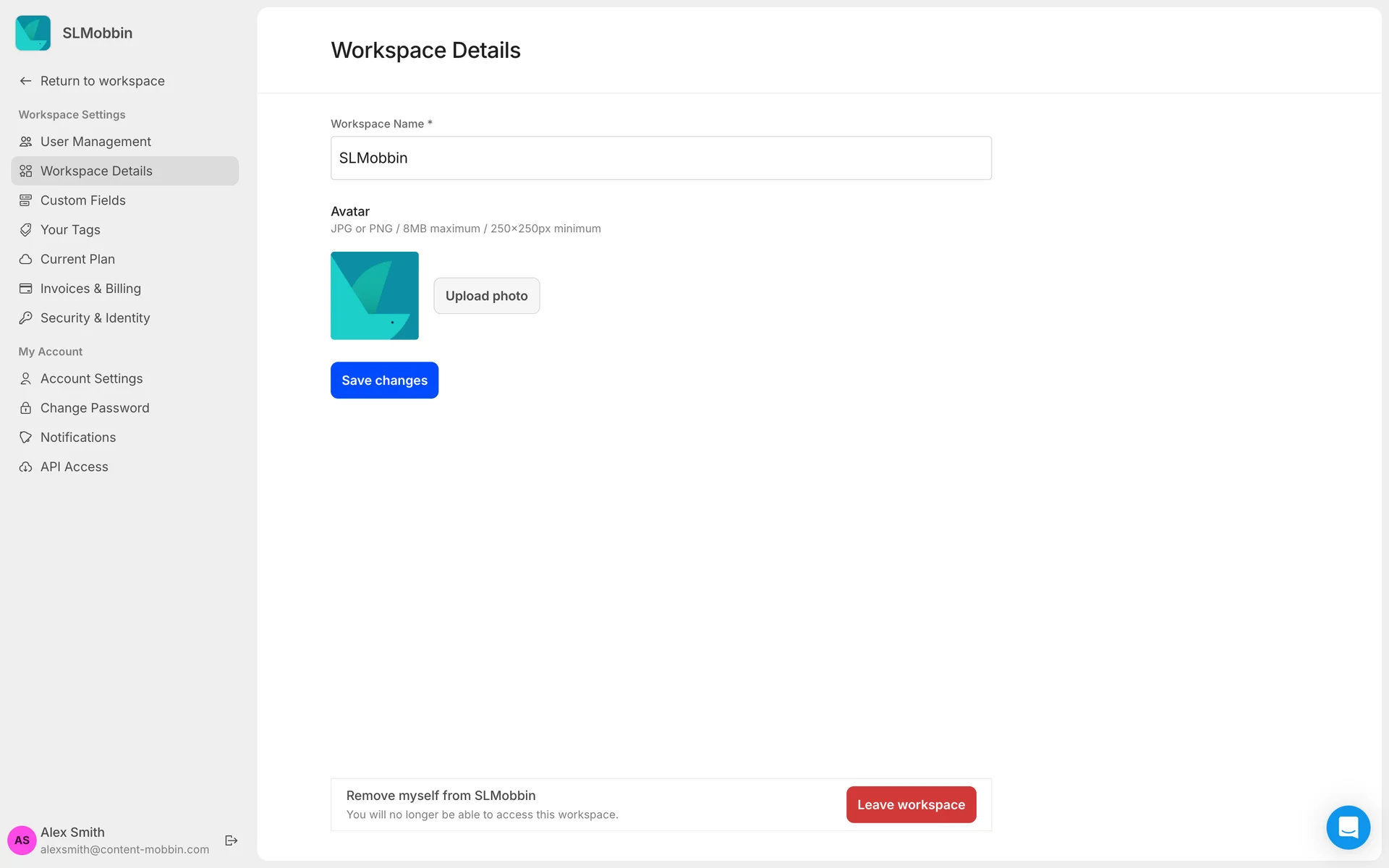This screenshot has width=1389, height=868.
Task: Click the red Leave workspace button
Action: (x=911, y=804)
